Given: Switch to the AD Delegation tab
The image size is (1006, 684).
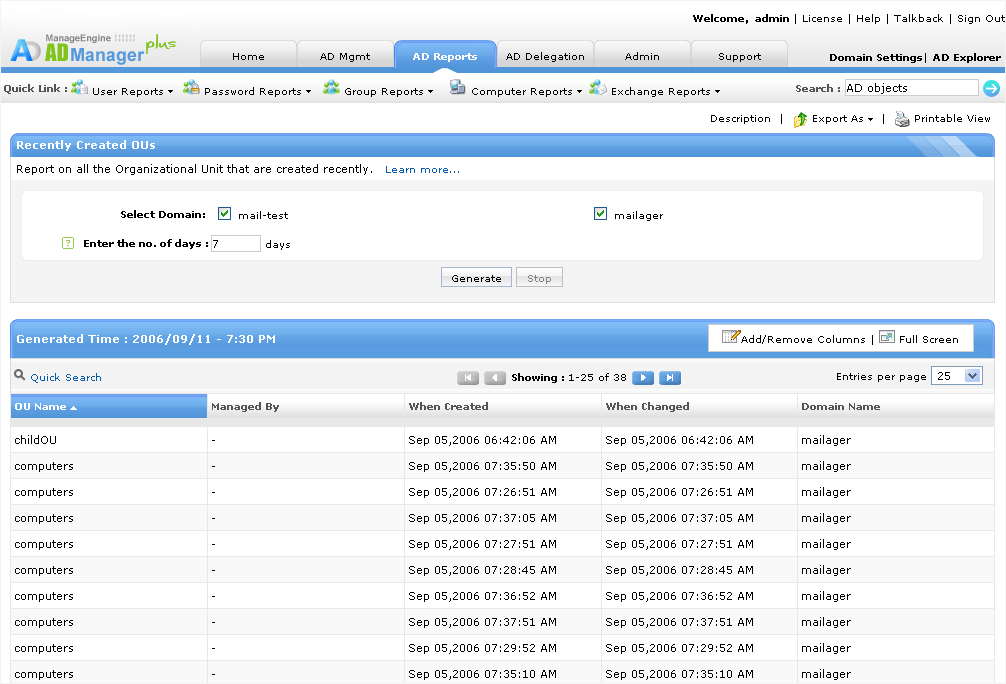Looking at the screenshot, I should [x=545, y=56].
